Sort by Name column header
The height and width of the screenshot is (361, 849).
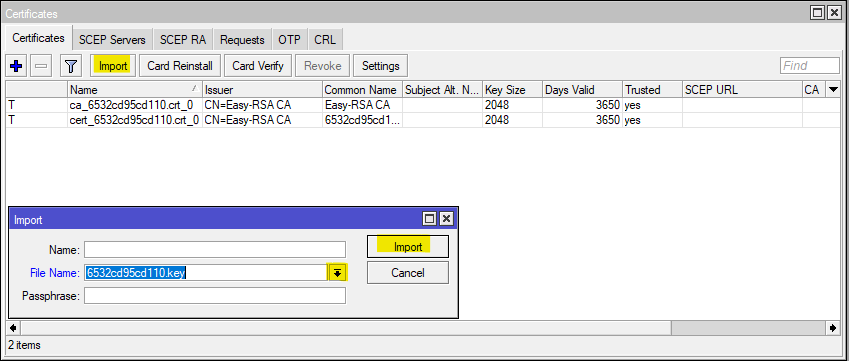click(x=135, y=89)
